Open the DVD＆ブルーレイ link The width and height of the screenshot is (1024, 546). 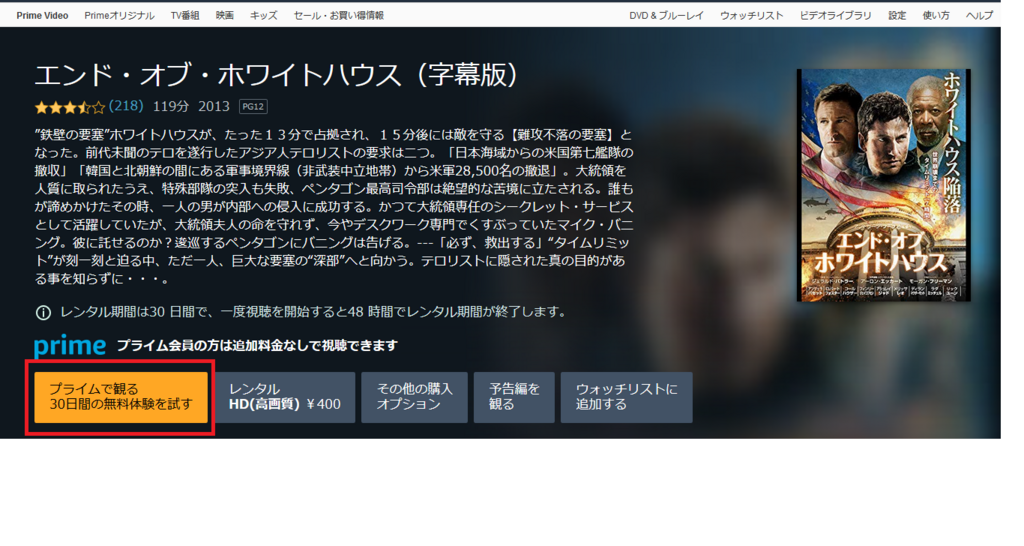tap(666, 16)
